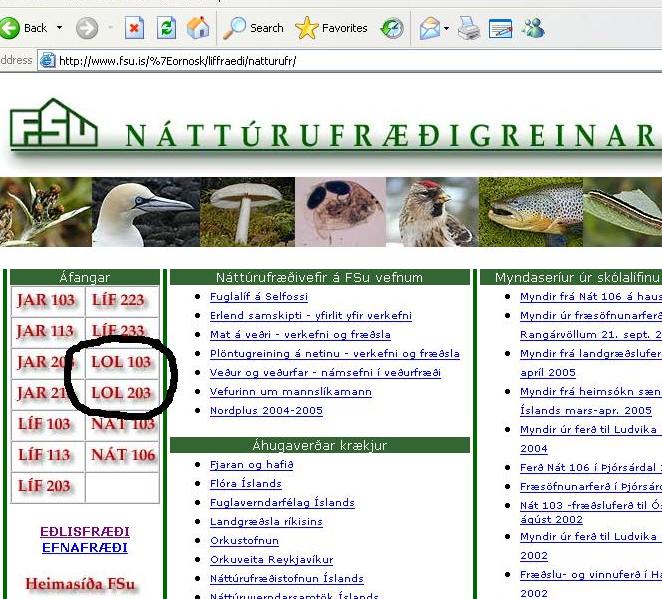Open Orkustofnun link
The image size is (662, 599).
pyautogui.click(x=244, y=541)
